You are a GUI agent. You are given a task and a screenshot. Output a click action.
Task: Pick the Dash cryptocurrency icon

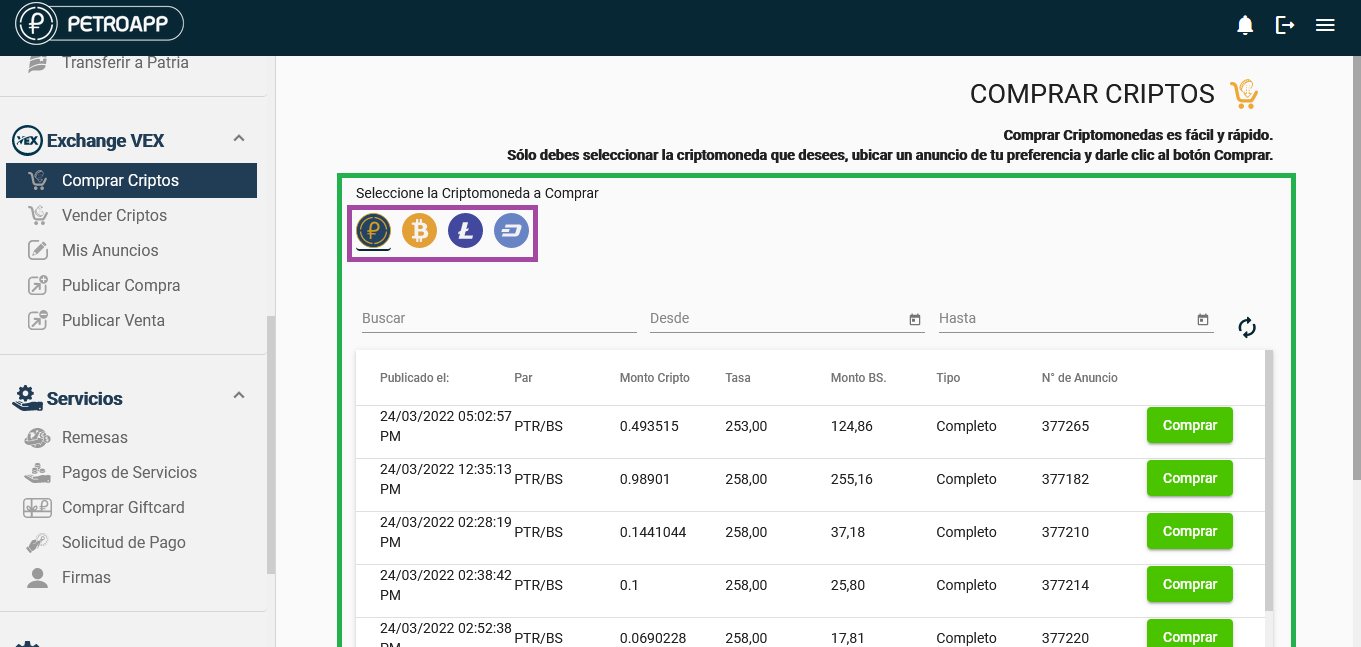(511, 232)
